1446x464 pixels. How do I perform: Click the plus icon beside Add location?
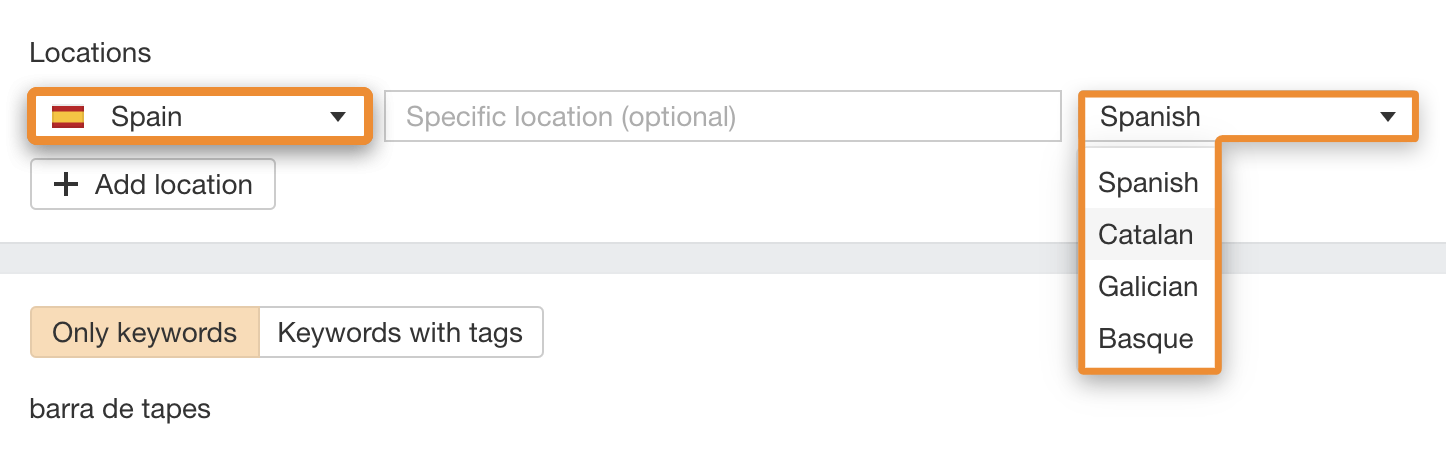click(x=65, y=185)
